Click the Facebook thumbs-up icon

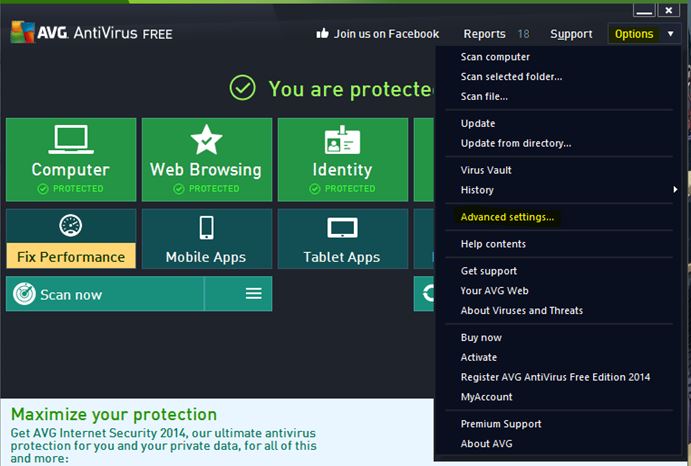tap(323, 33)
